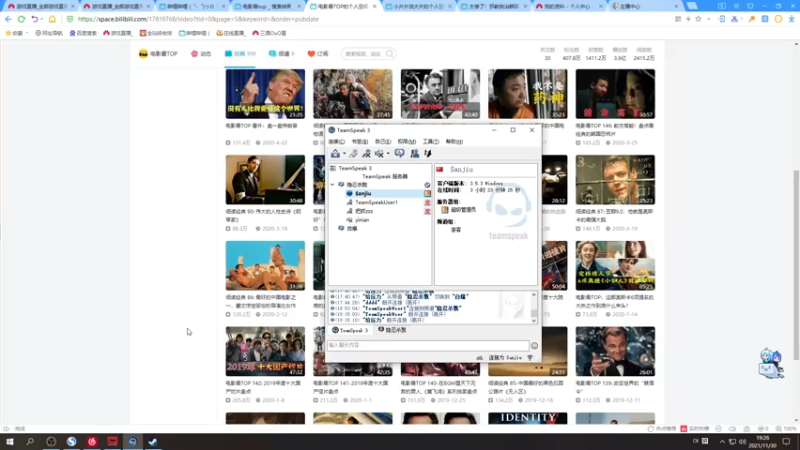Switch to the channel chat tab
800x450 pixels.
tap(392, 330)
